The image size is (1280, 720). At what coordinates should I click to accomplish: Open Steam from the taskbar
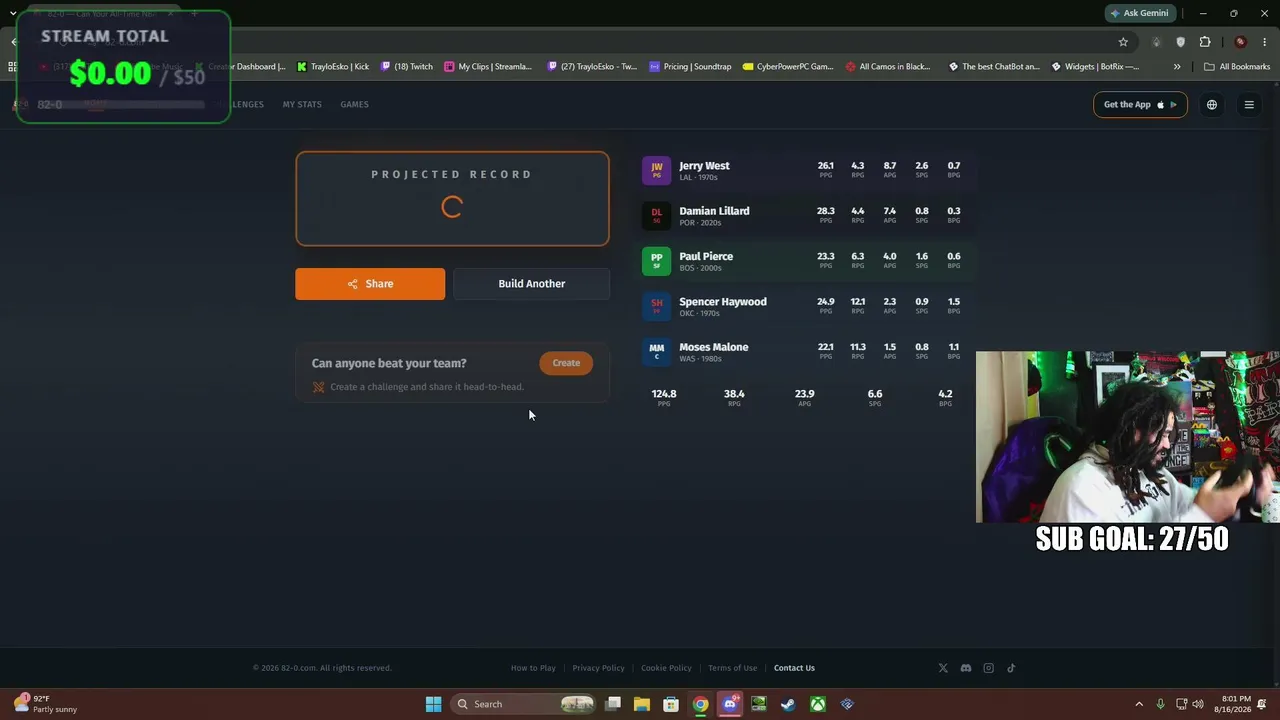pyautogui.click(x=788, y=704)
